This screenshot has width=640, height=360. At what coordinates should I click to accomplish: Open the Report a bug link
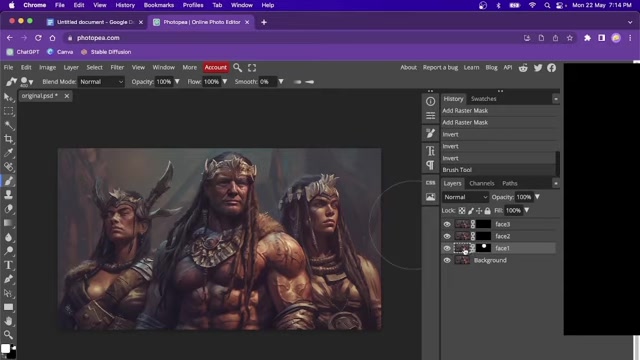pos(440,67)
